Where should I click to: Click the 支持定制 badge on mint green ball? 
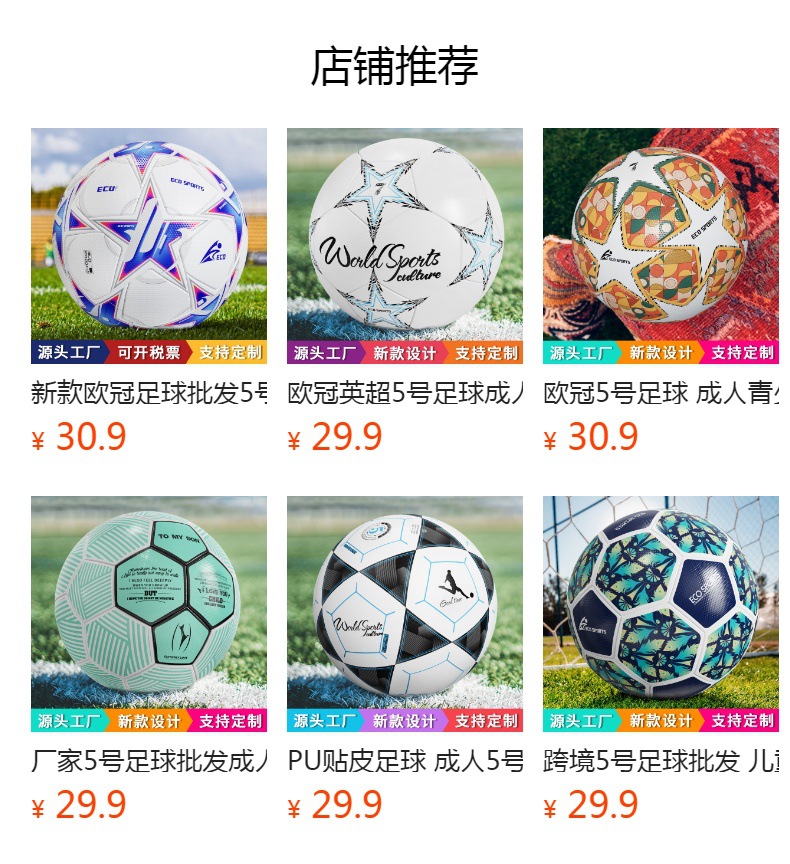click(230, 721)
